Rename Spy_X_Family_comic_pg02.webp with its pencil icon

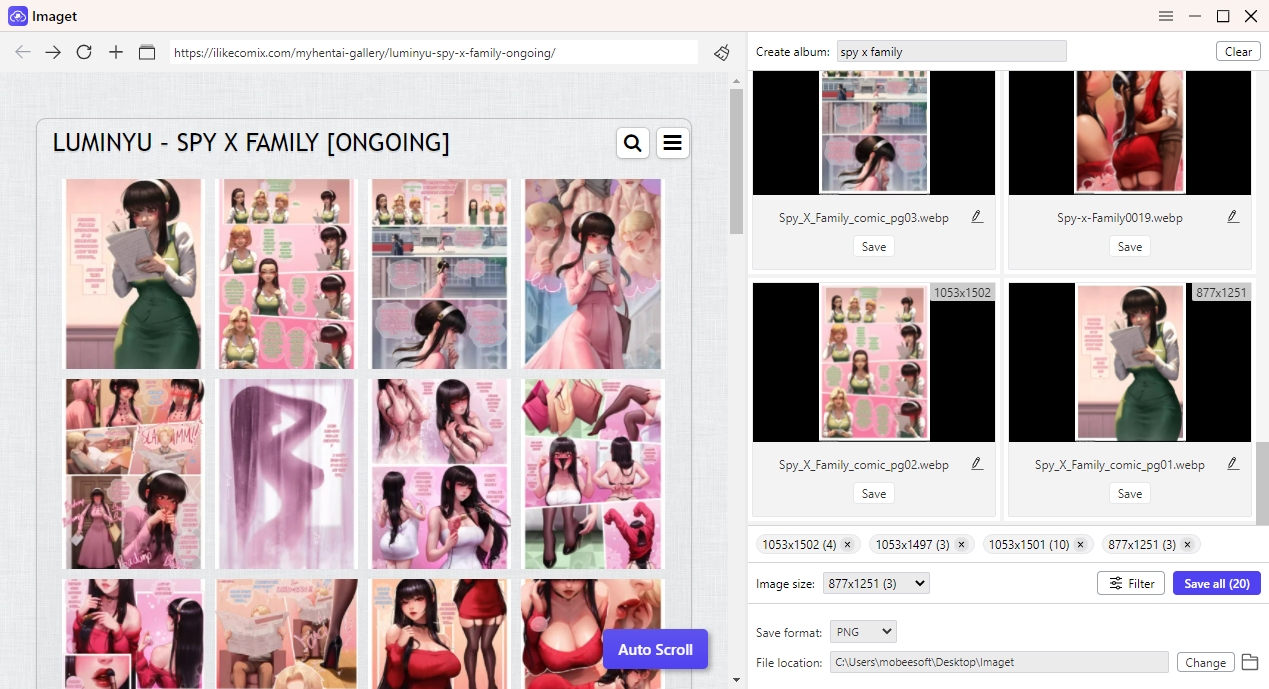tap(977, 464)
